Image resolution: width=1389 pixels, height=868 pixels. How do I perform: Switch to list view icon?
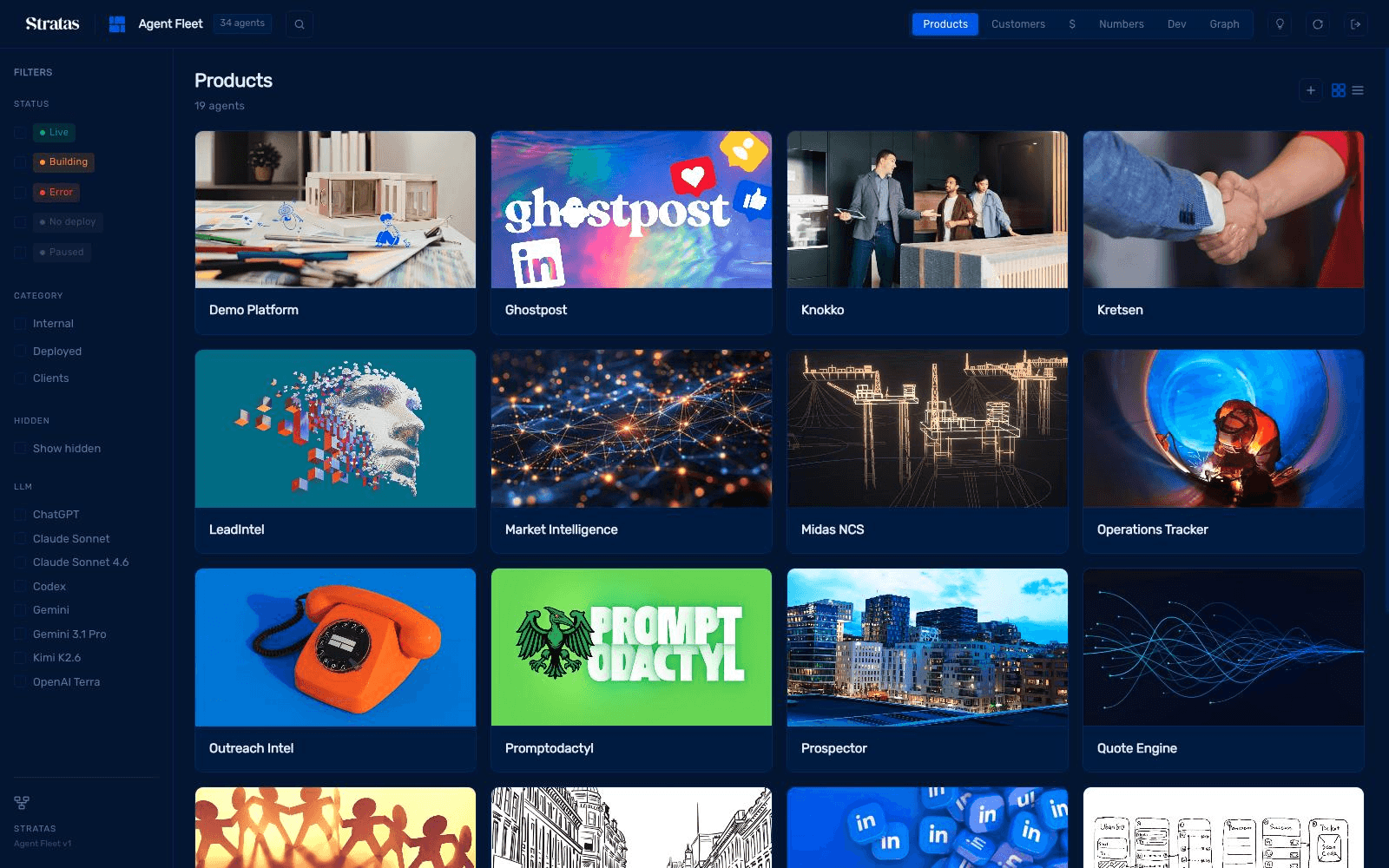(1358, 90)
